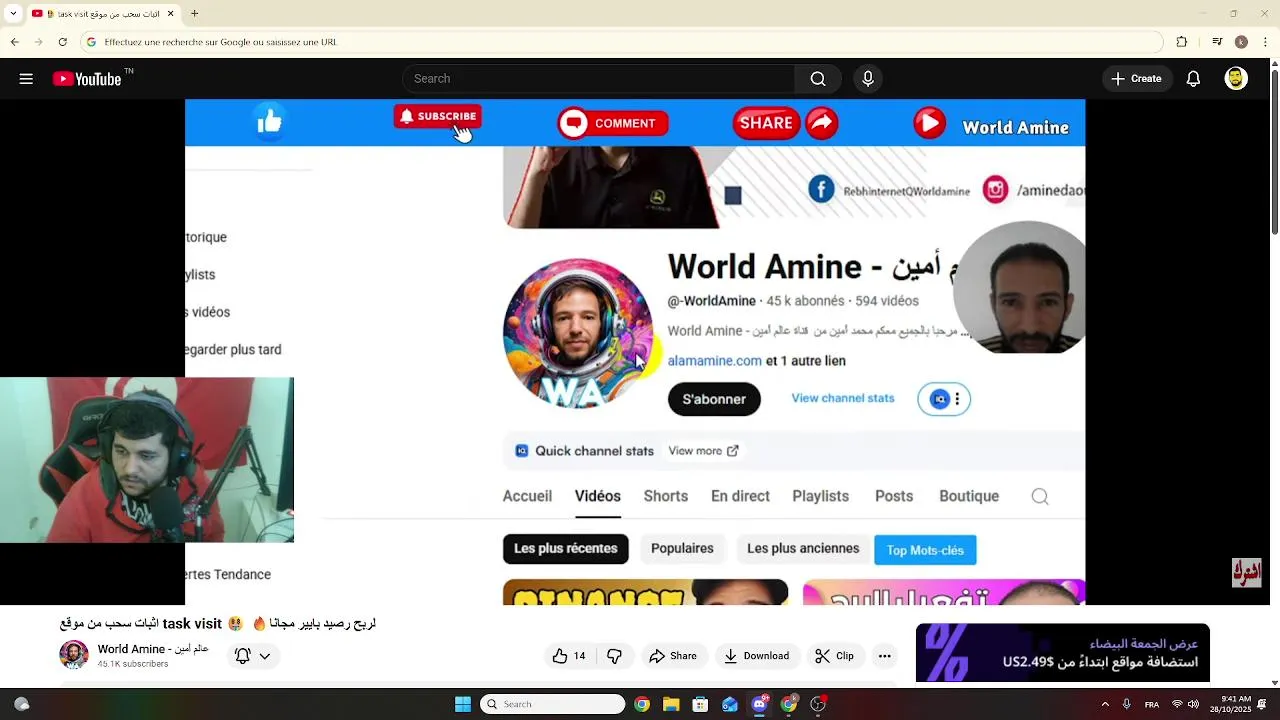Click Playlists tab in the video
Viewport: 1280px width, 720px height.
[821, 496]
